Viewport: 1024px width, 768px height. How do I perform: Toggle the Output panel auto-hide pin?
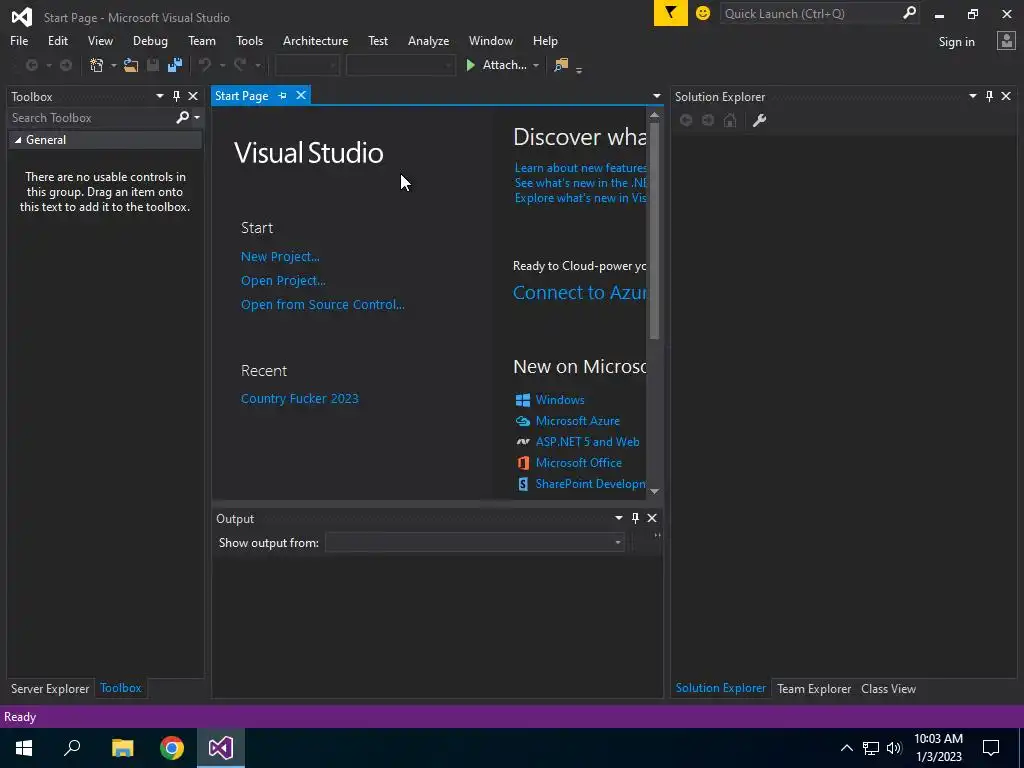point(635,518)
